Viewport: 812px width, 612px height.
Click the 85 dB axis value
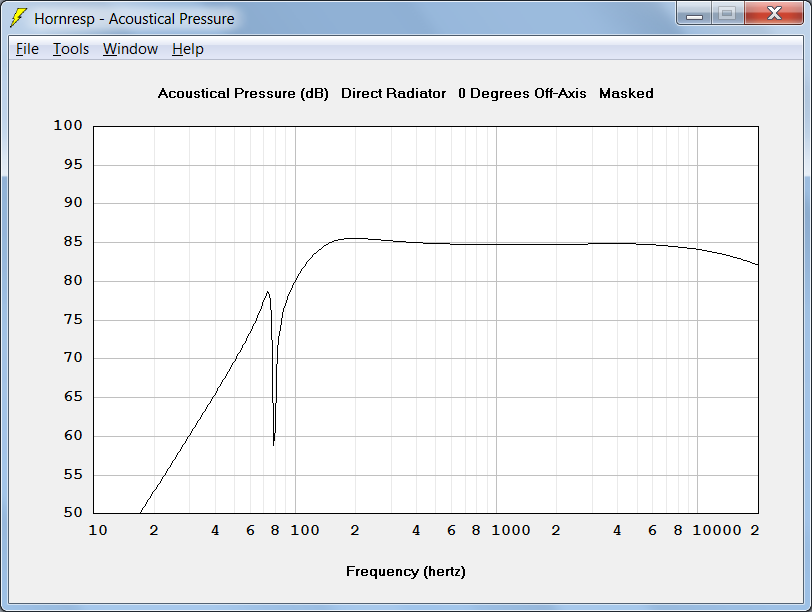73,242
